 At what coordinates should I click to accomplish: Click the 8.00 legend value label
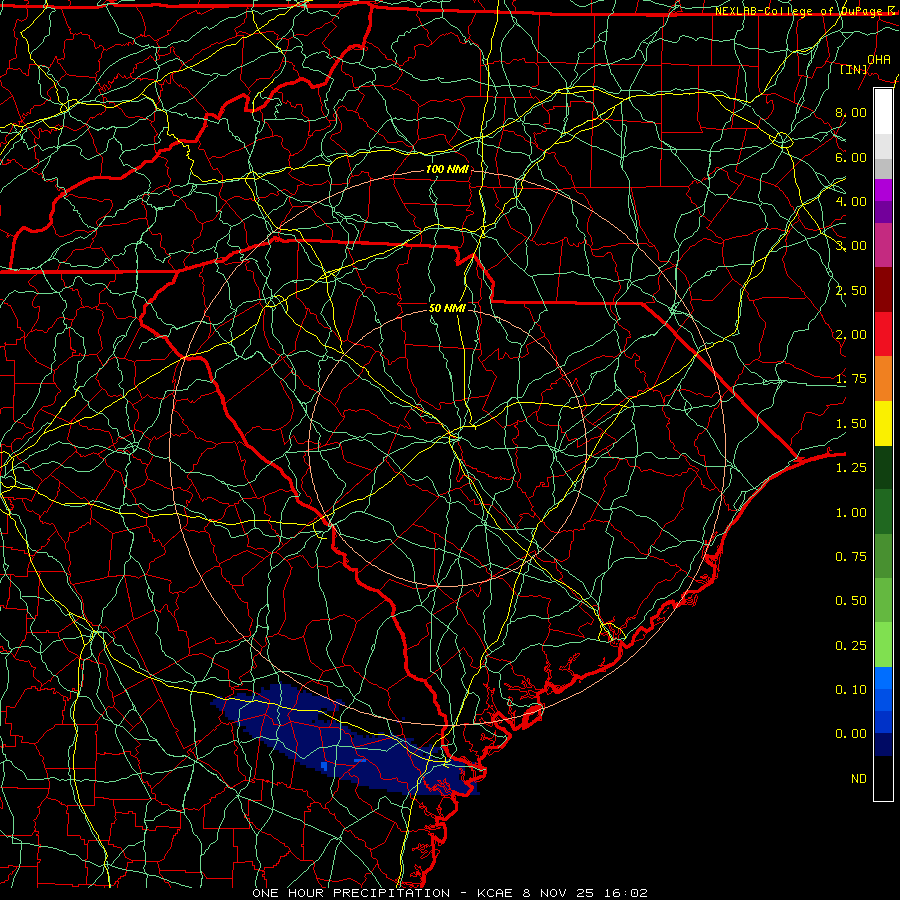tap(851, 112)
